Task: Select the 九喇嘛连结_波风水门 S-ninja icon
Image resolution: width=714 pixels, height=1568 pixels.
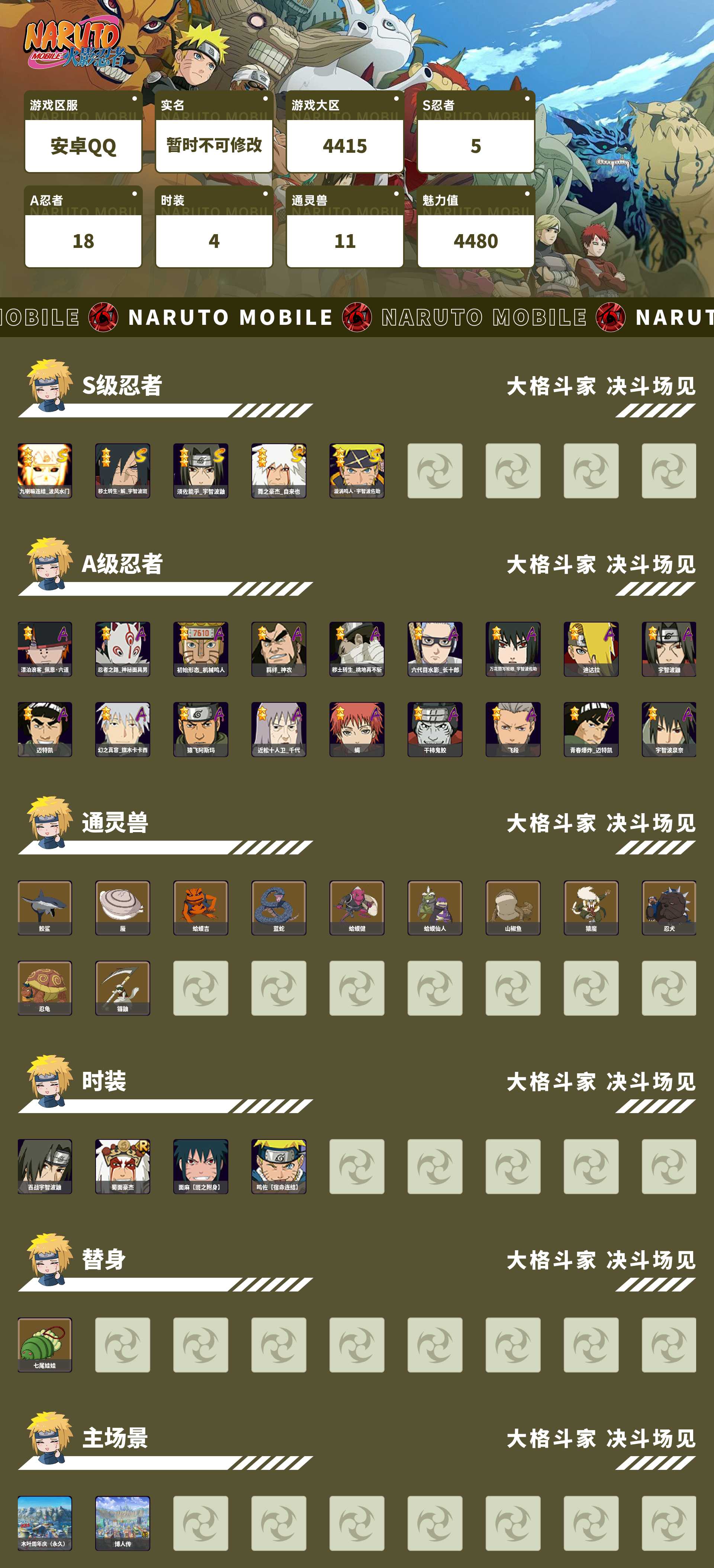Action: click(45, 471)
